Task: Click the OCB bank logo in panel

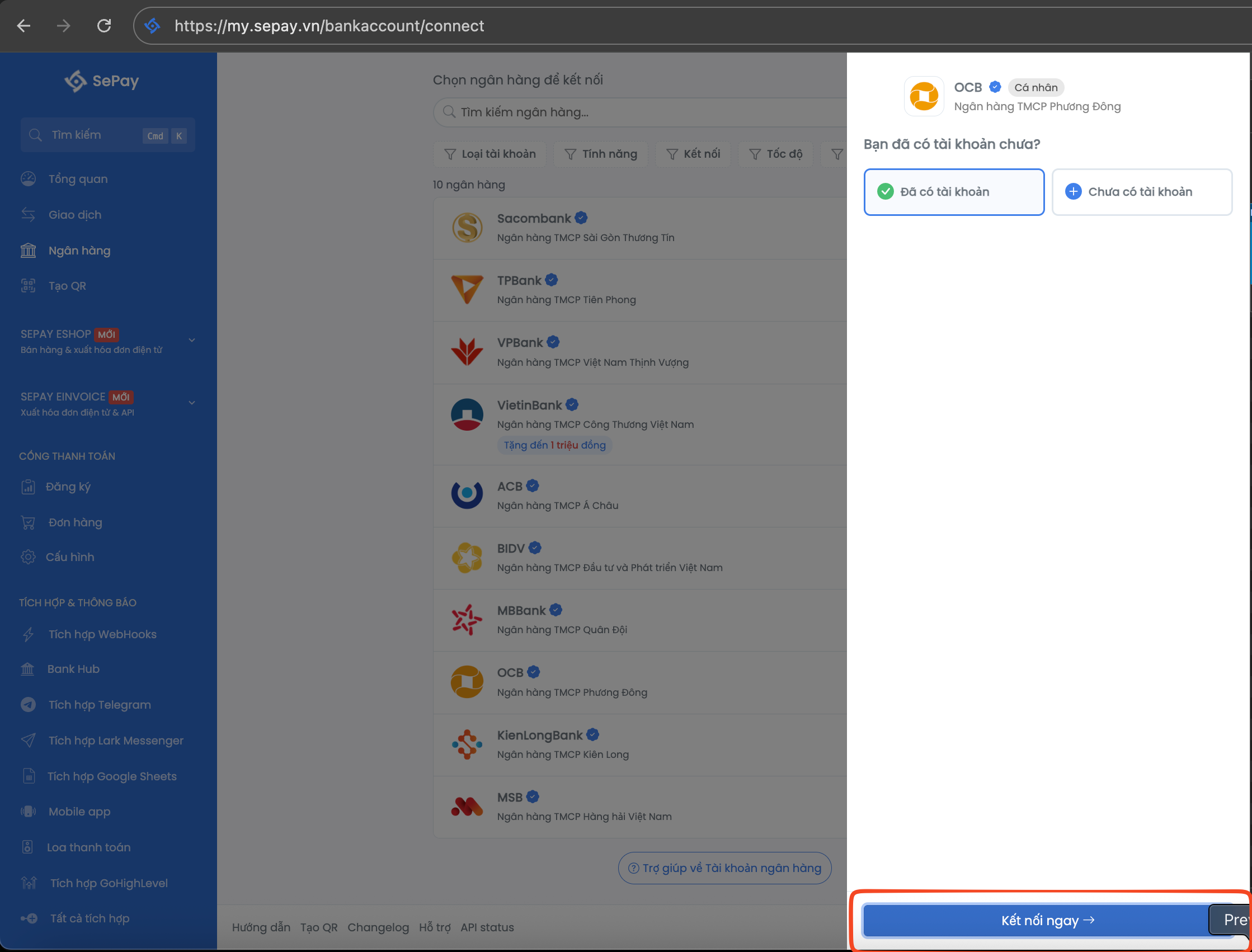Action: point(923,96)
